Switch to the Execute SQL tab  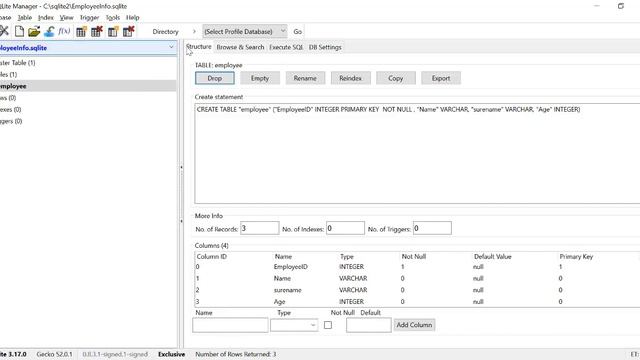pos(286,47)
